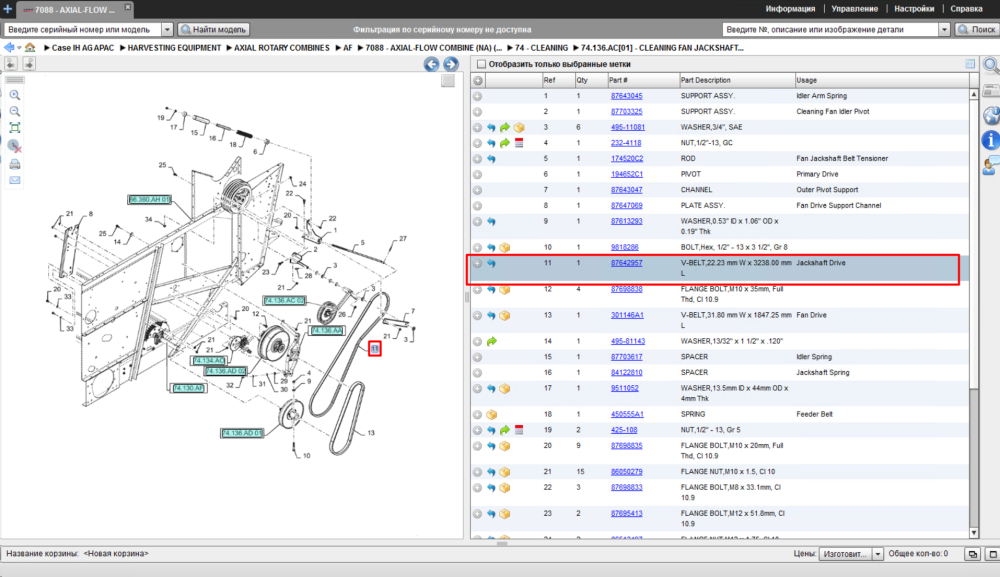This screenshot has height=577, width=1000.
Task: Expand the diagram panel to the right
Action: (29, 63)
